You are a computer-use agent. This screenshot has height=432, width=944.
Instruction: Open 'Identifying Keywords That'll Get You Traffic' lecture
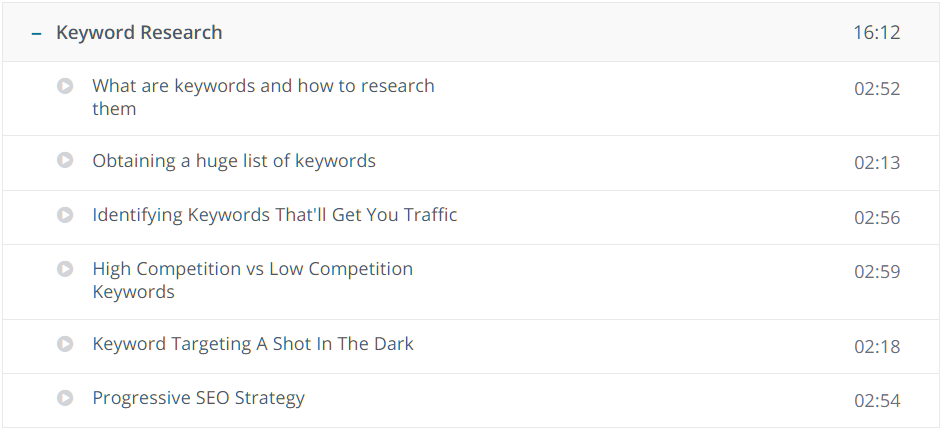275,215
